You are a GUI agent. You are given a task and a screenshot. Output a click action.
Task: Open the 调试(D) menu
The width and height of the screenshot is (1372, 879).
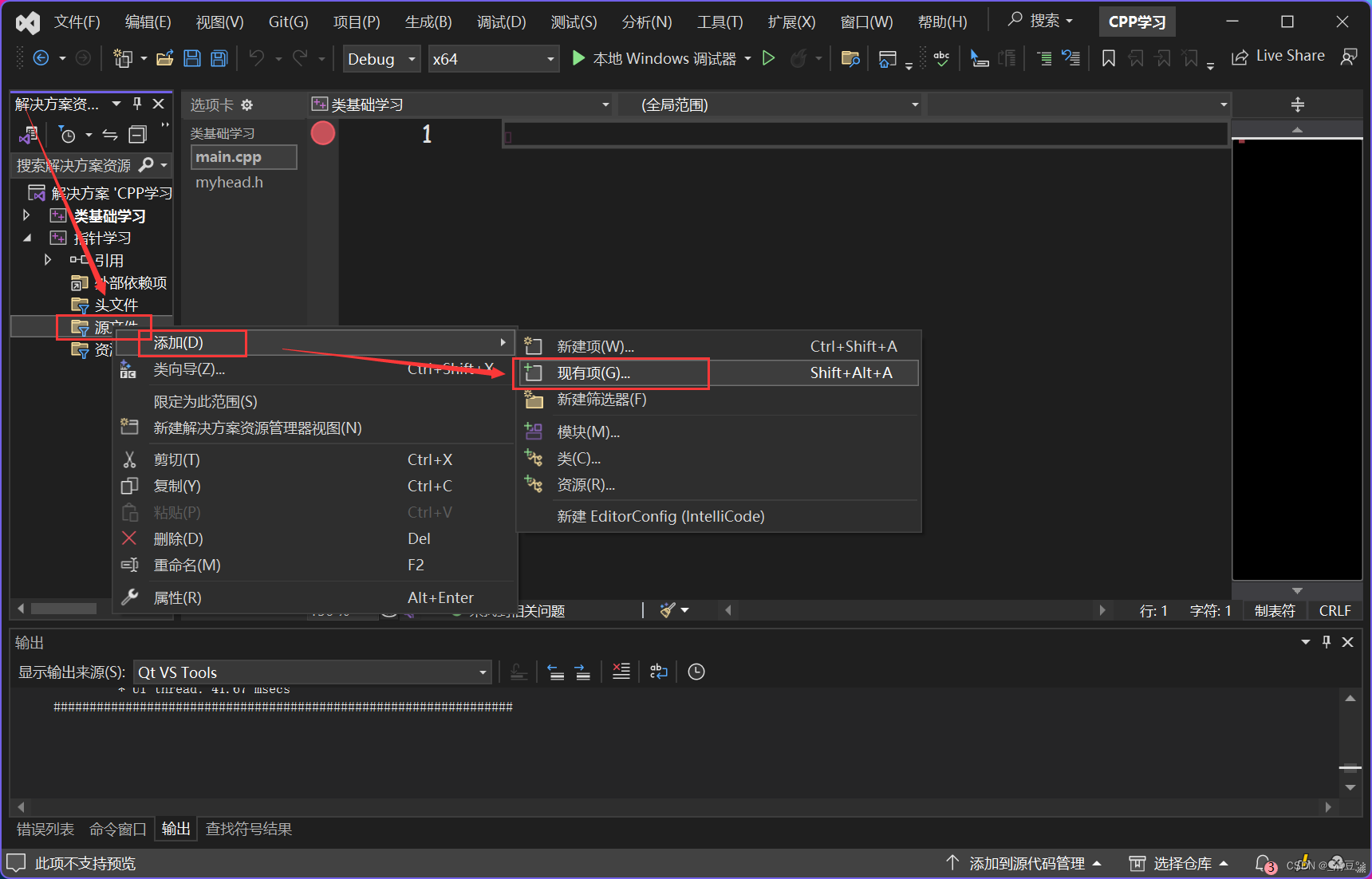tap(501, 22)
